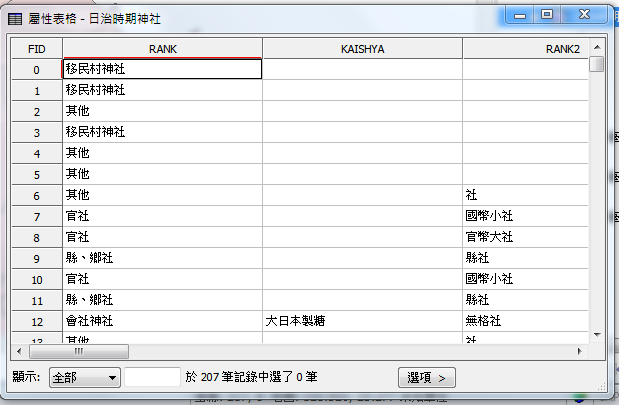Click the KAISHYA column header

point(362,48)
